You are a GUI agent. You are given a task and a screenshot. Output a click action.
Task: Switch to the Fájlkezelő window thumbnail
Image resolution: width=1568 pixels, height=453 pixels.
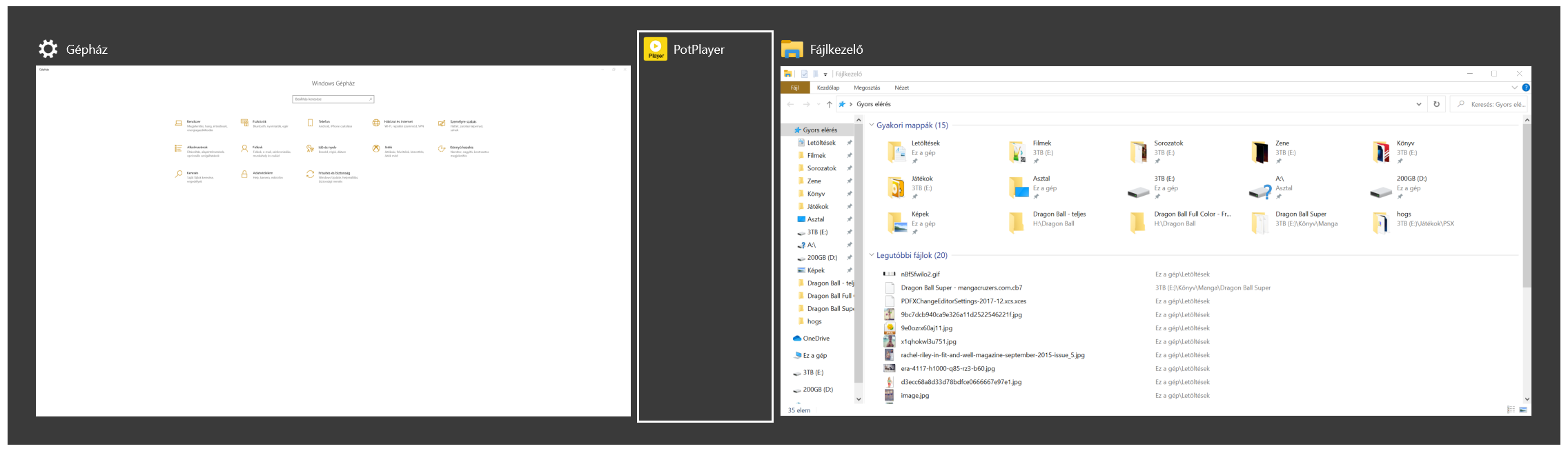coord(1156,241)
